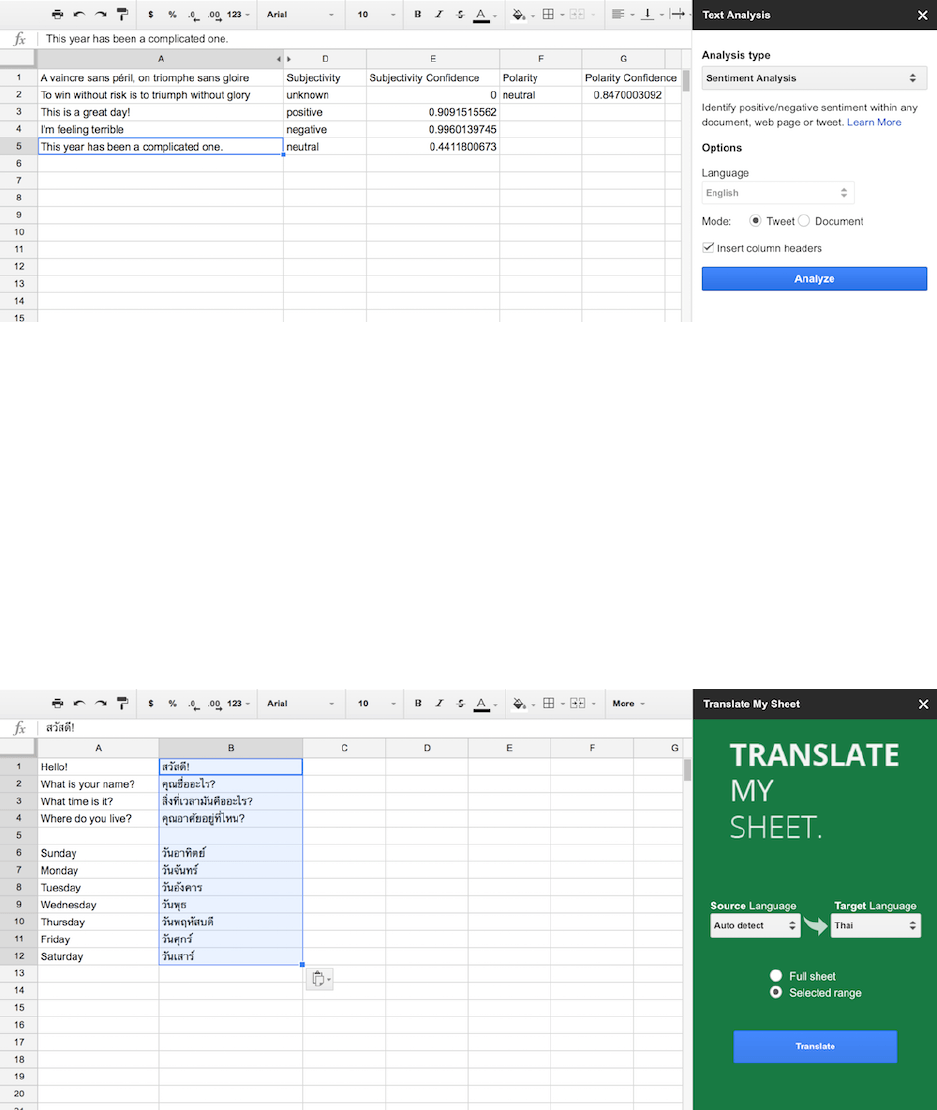Click the undo arrow in the Translate sheet toolbar
The width and height of the screenshot is (937, 1110).
click(79, 703)
